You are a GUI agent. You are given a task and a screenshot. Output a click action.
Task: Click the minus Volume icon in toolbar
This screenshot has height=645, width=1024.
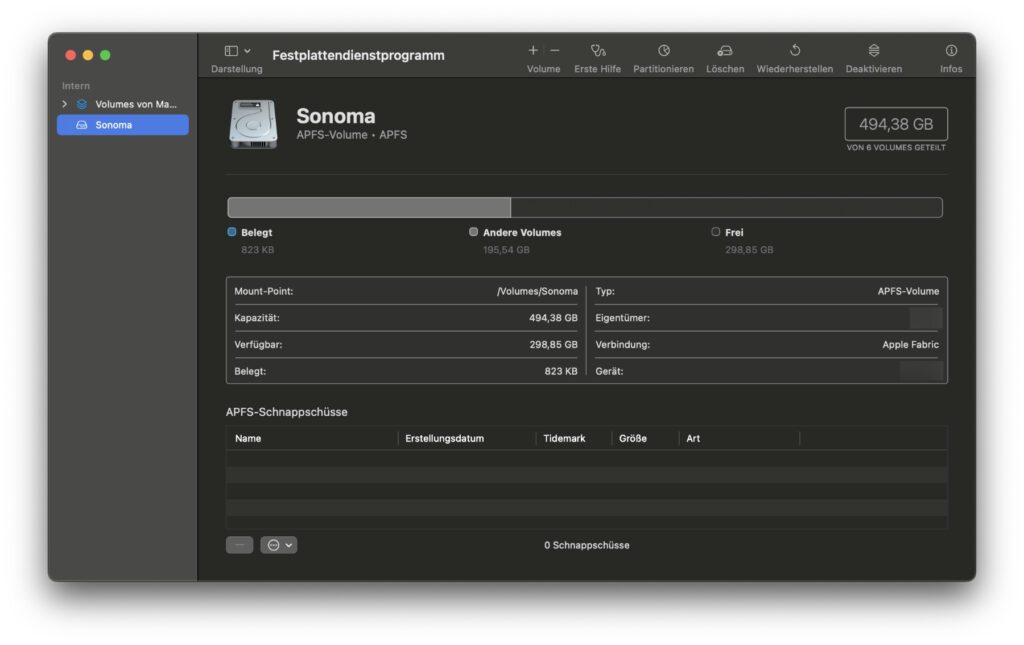(555, 48)
